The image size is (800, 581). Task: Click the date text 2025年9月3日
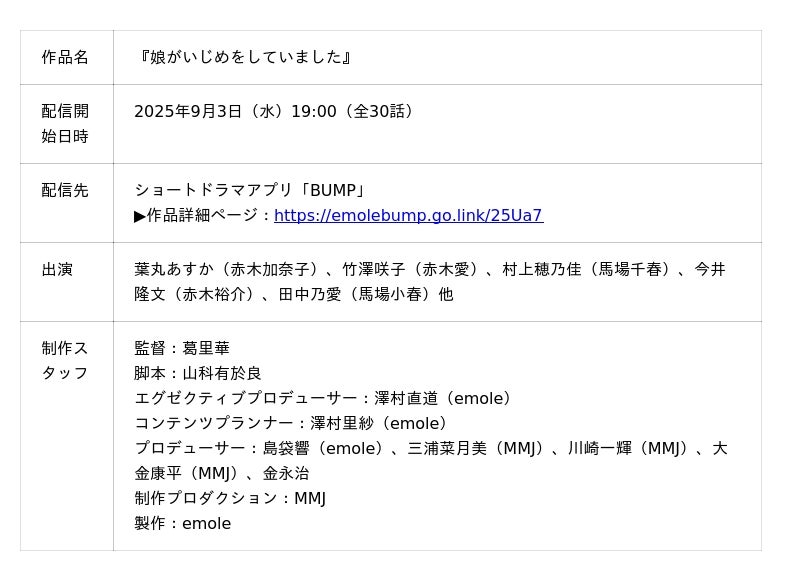[x=188, y=111]
